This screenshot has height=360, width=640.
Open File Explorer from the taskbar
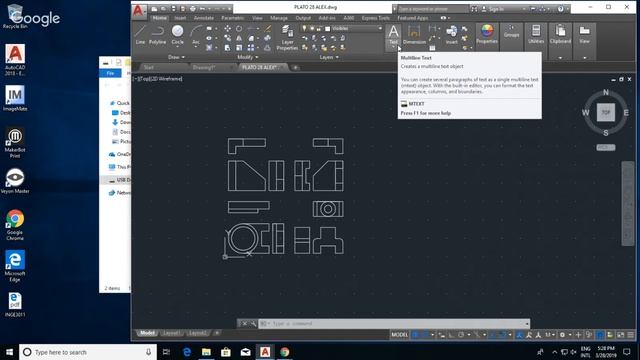click(x=206, y=352)
